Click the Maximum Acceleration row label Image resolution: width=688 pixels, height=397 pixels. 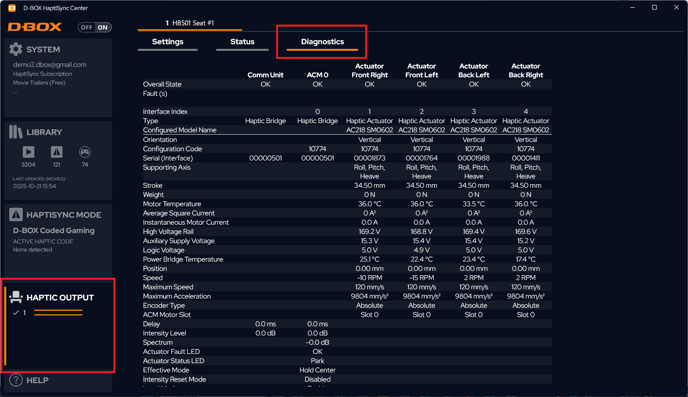176,296
